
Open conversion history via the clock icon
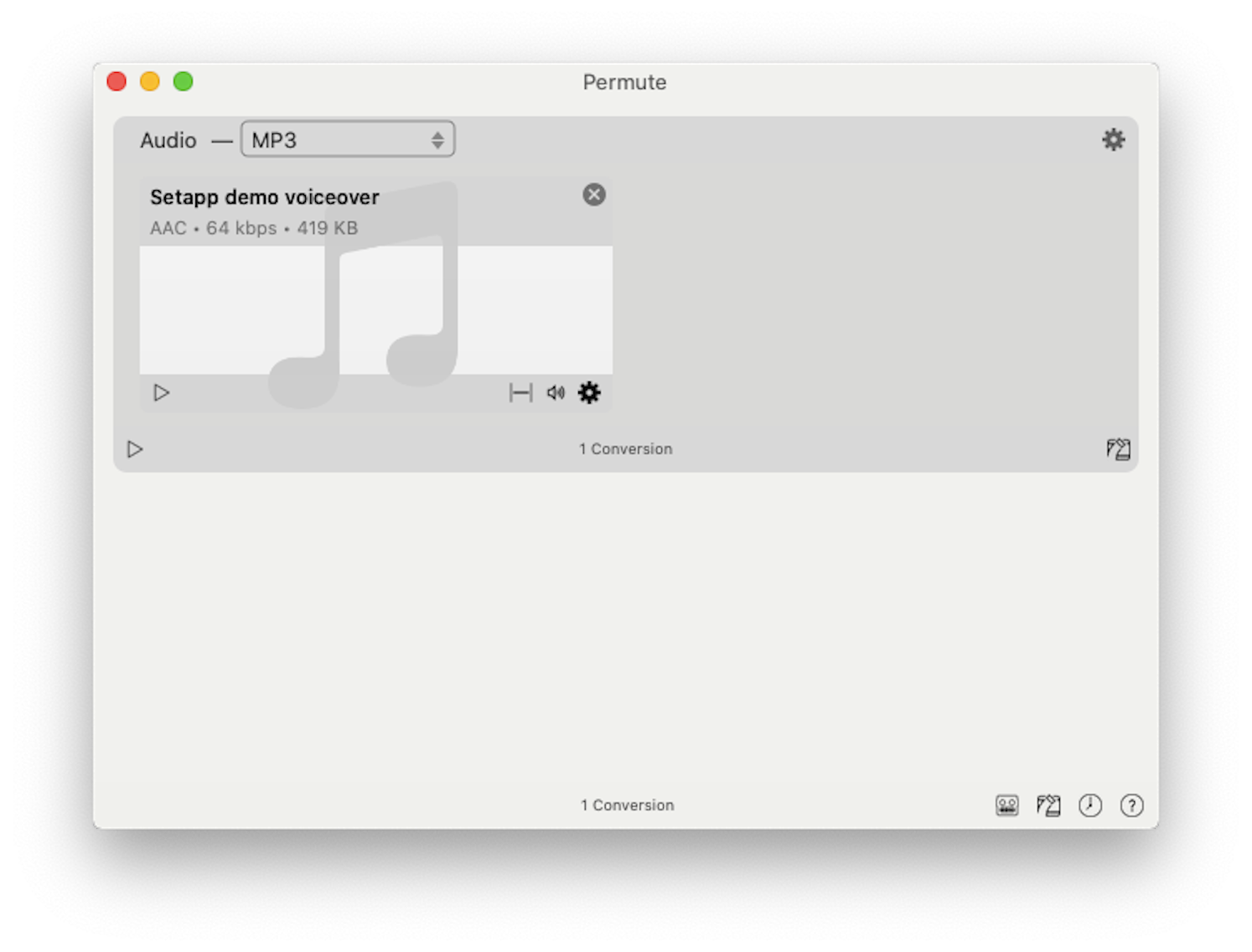click(x=1089, y=805)
